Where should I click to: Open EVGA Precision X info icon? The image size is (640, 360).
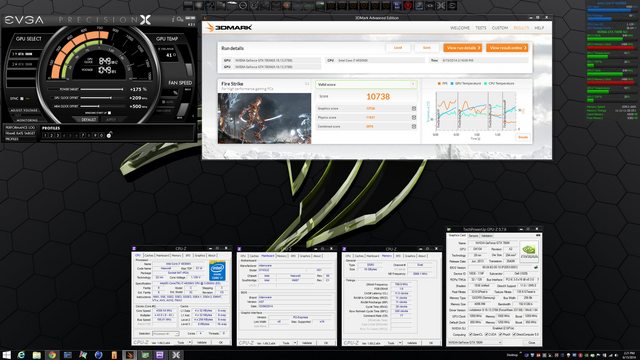point(173,19)
